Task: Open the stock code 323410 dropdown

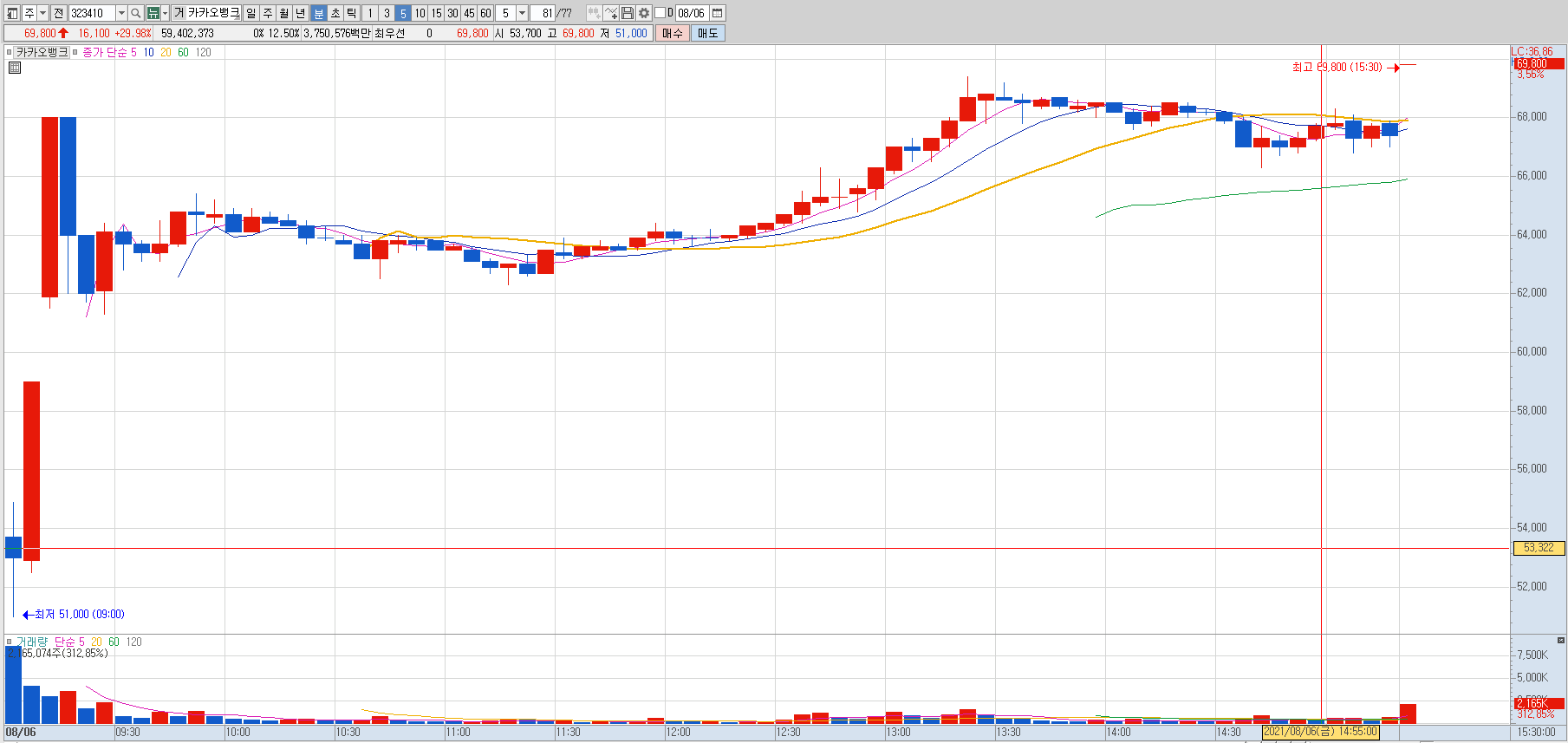Action: 121,13
